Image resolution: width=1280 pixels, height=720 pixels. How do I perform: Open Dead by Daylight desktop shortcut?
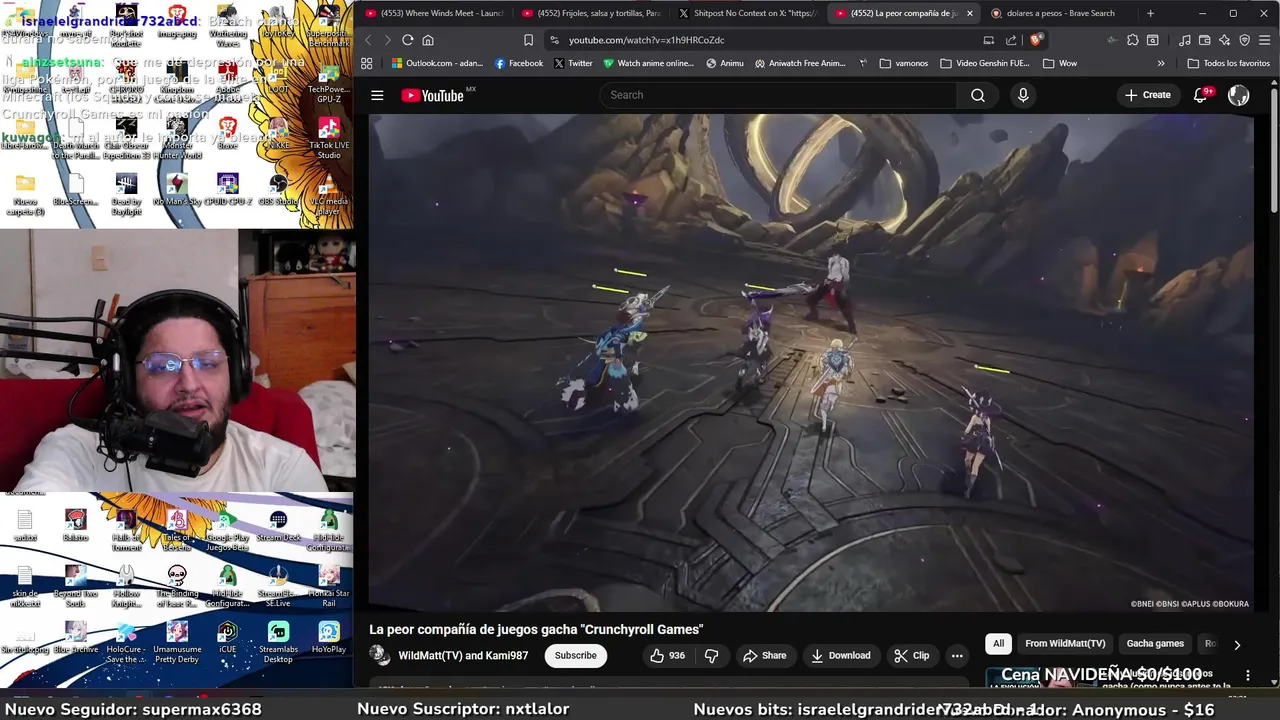tap(126, 192)
